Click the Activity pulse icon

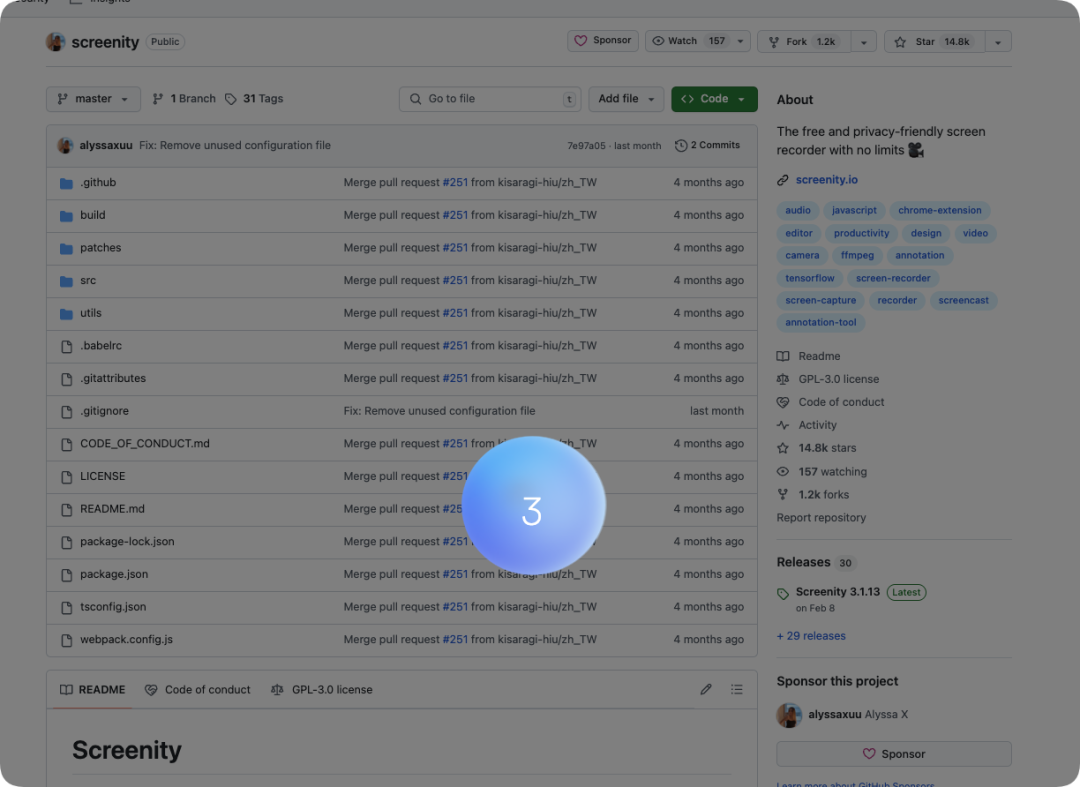coord(782,425)
